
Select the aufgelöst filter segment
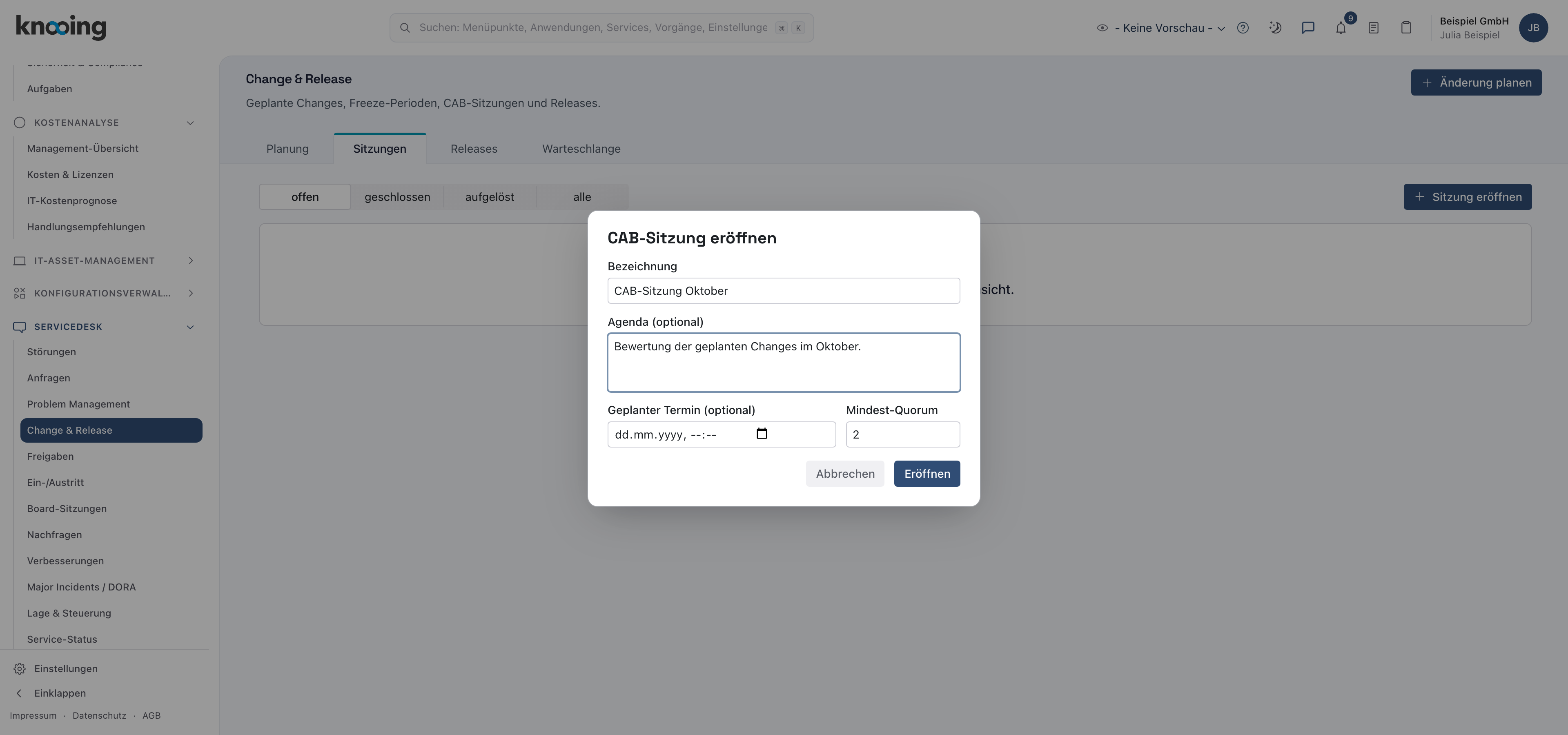point(490,197)
